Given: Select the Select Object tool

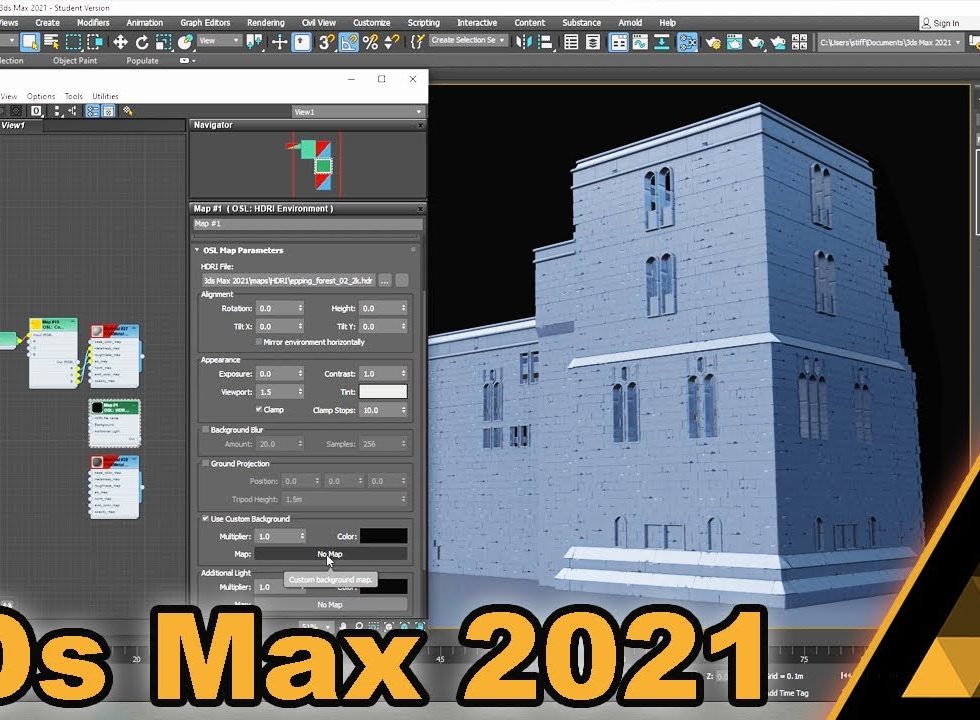Looking at the screenshot, I should pos(29,42).
